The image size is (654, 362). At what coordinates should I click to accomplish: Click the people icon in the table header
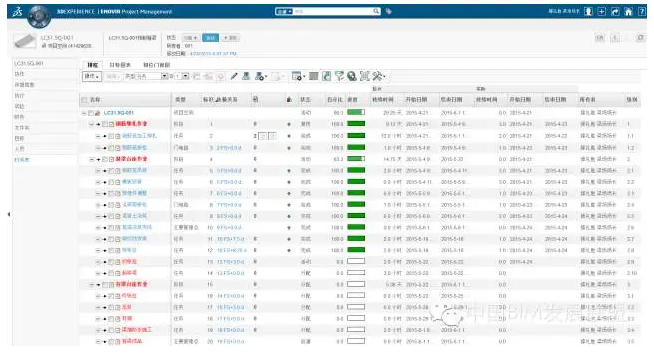point(289,100)
